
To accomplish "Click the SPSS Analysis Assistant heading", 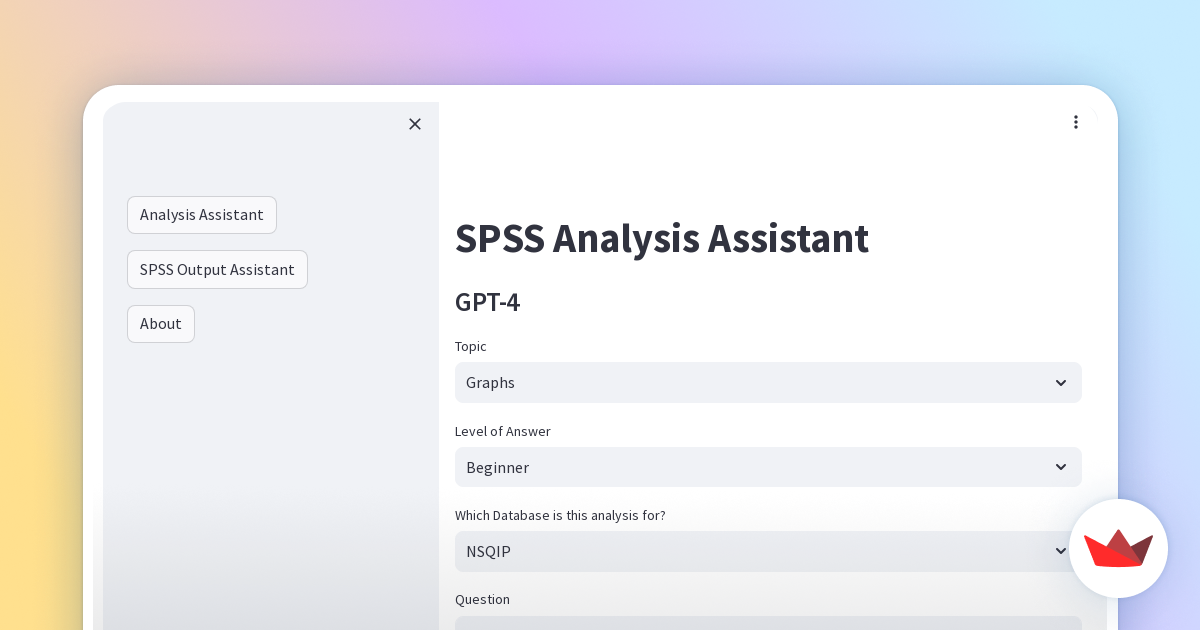I will point(662,239).
